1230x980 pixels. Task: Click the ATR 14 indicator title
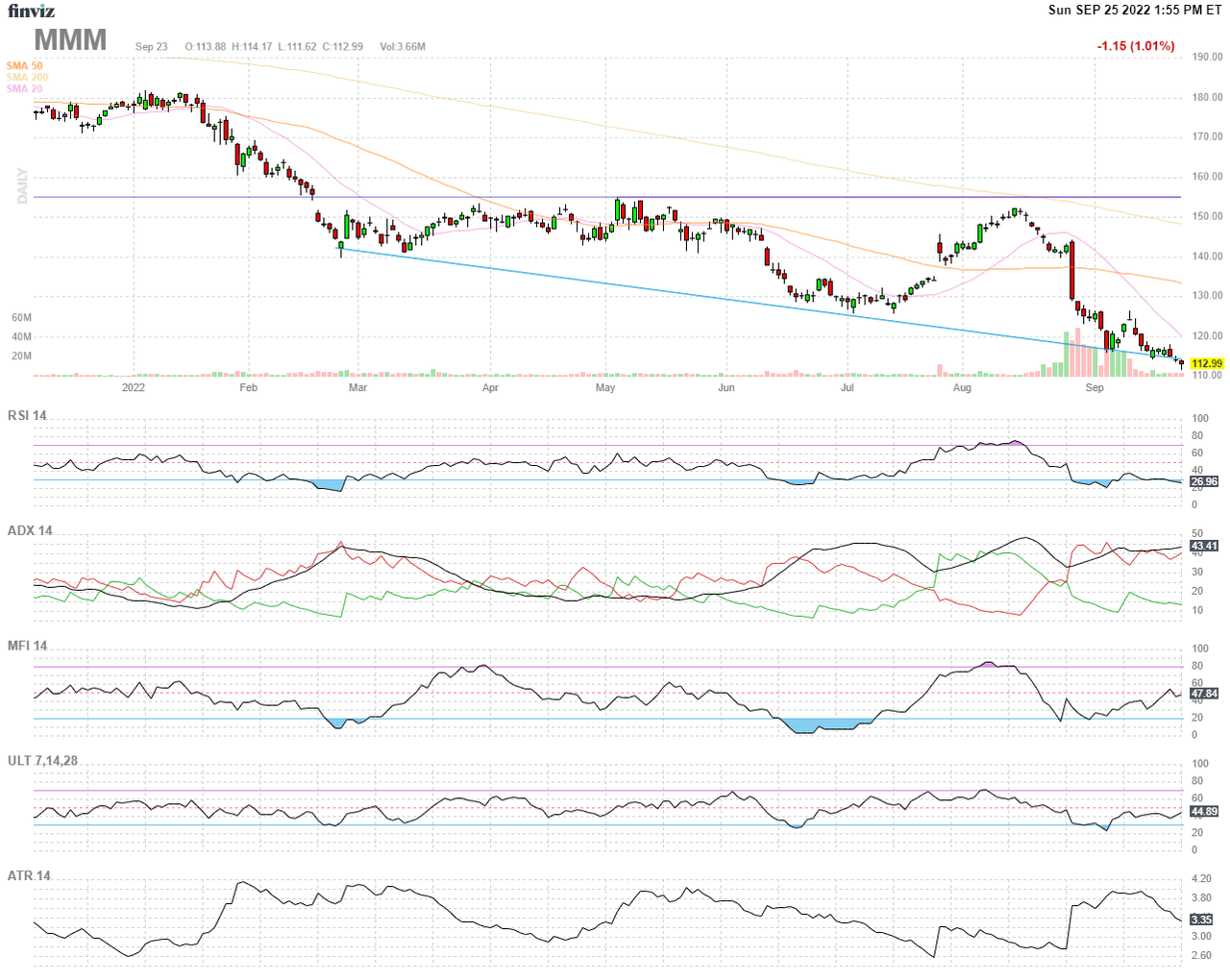point(29,875)
